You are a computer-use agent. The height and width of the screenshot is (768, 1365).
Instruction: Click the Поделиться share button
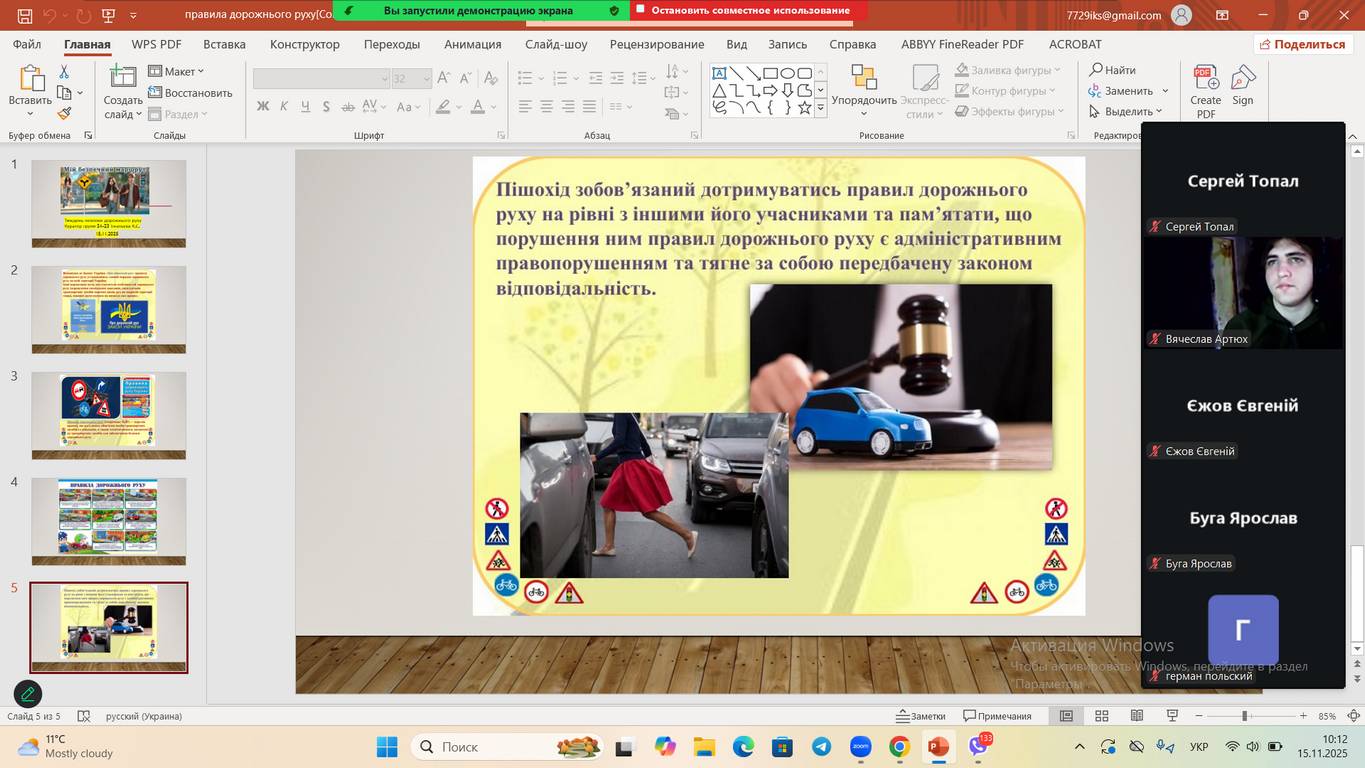1302,44
